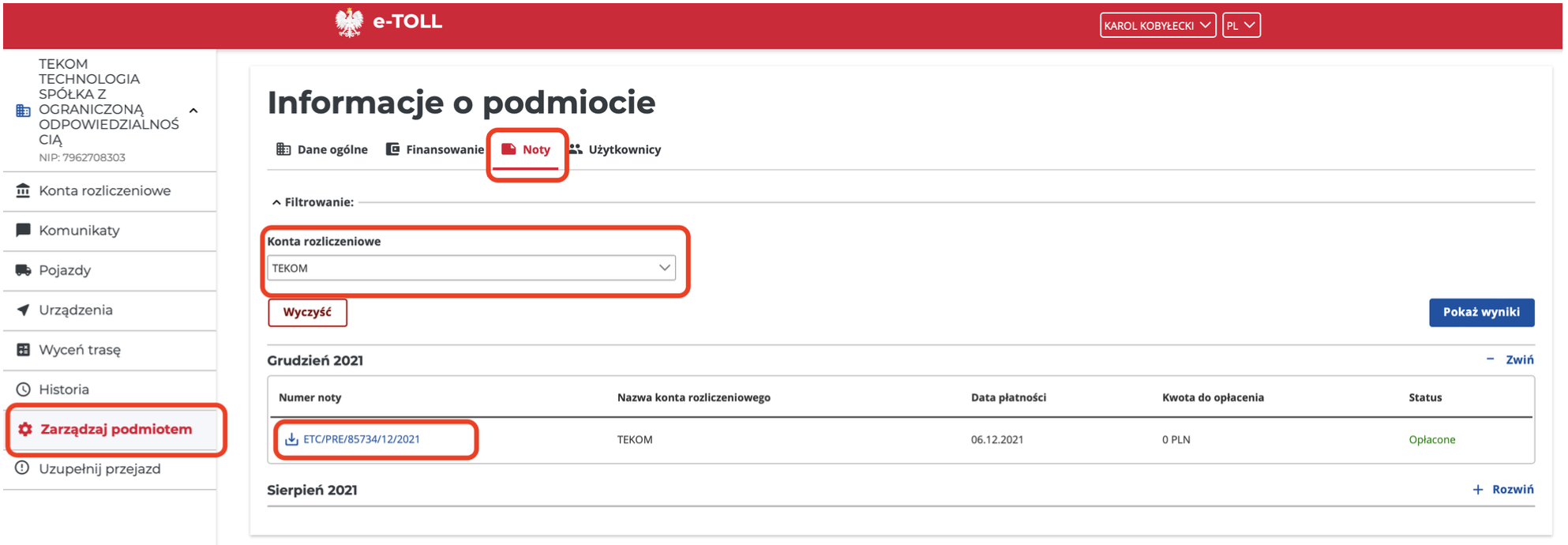Open Historia in the sidebar

pos(110,389)
